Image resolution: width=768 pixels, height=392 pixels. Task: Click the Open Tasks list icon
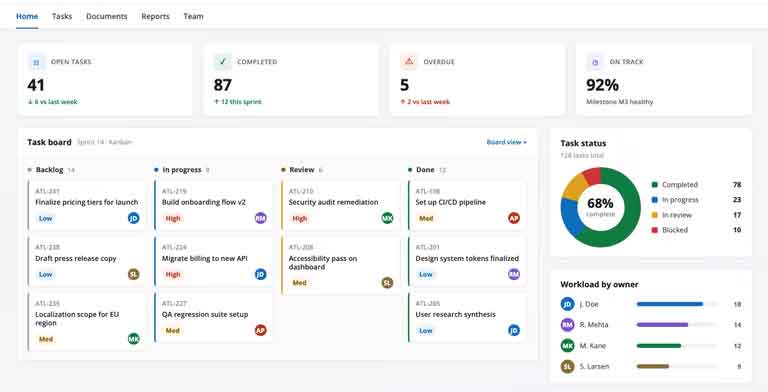[36, 62]
